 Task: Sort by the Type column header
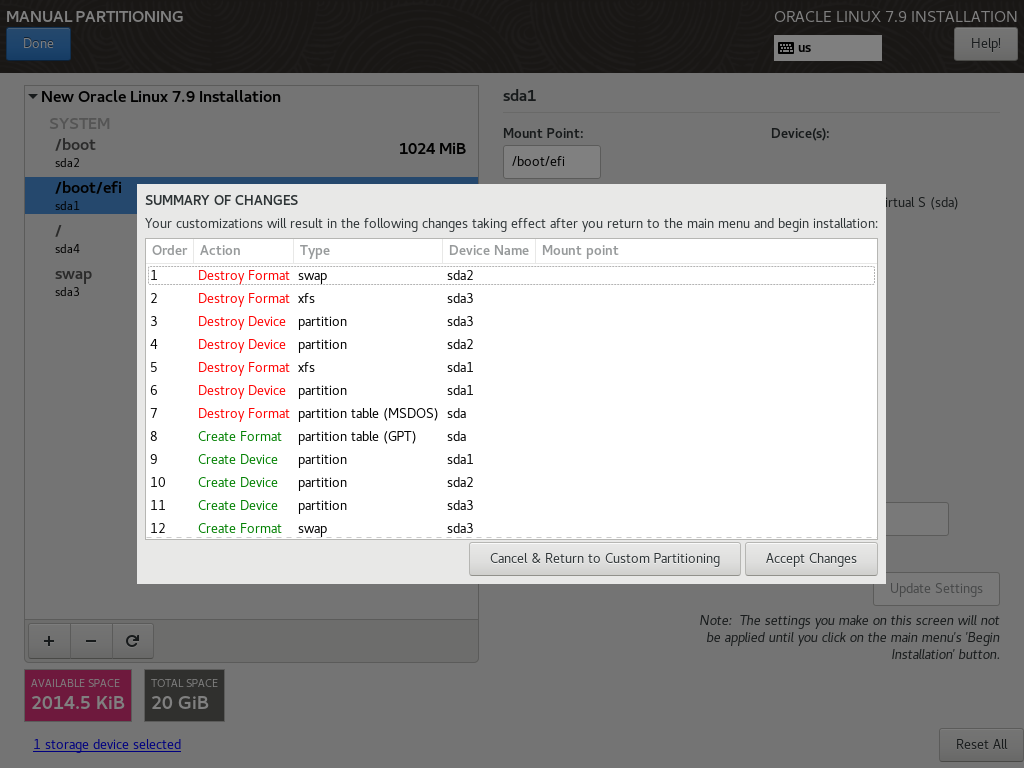(x=368, y=251)
